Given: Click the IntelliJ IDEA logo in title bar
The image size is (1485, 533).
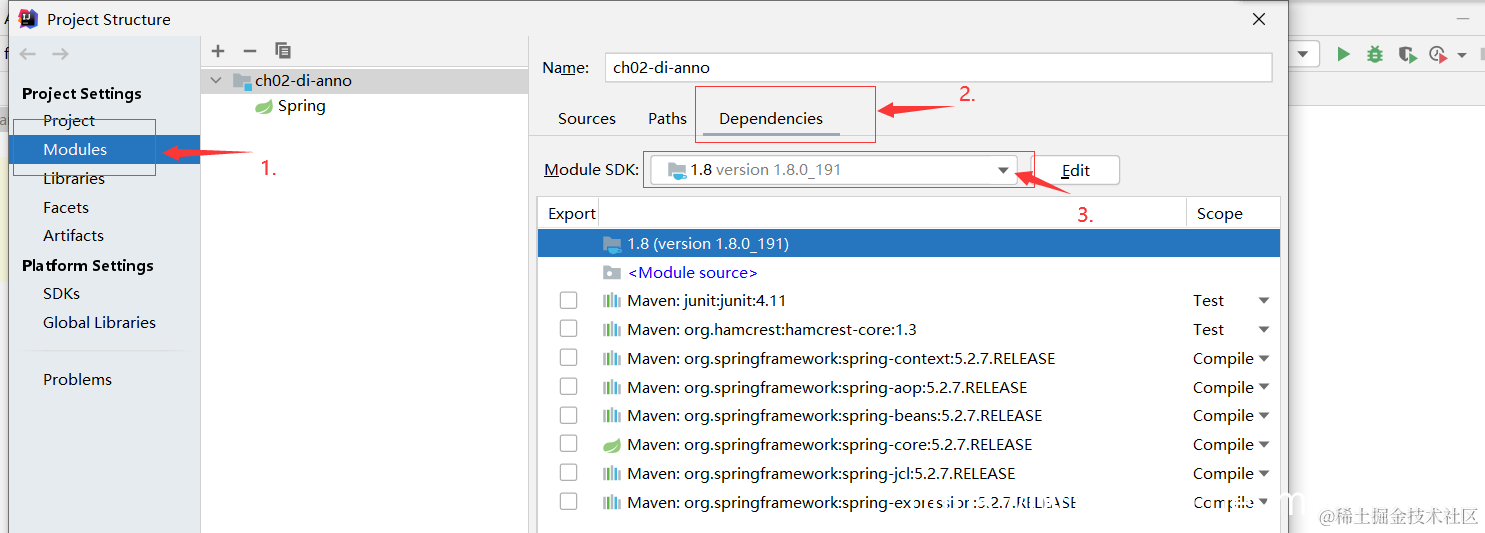Looking at the screenshot, I should coord(28,19).
